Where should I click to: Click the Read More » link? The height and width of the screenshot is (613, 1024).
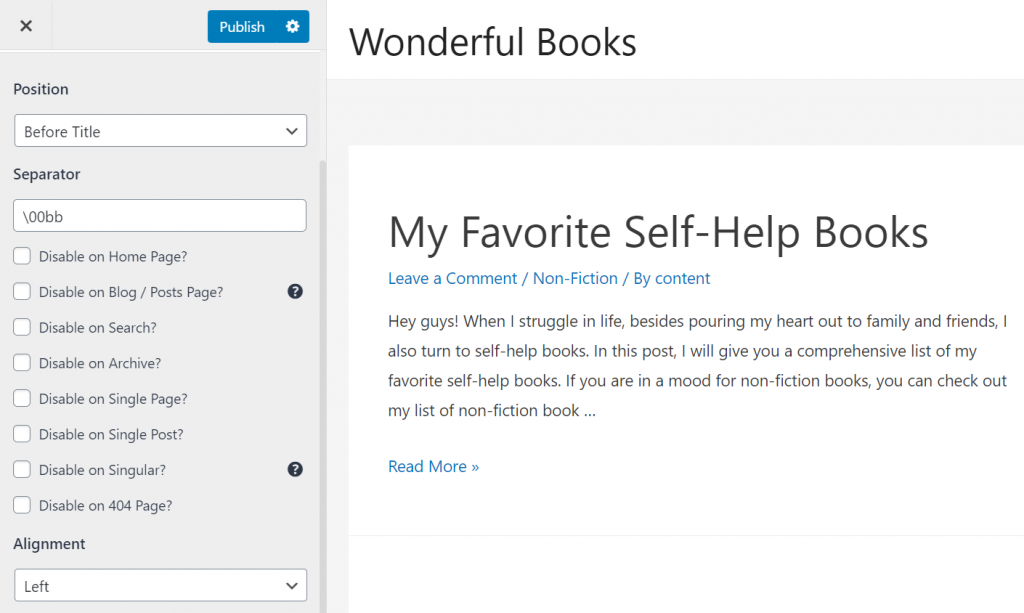click(x=433, y=466)
